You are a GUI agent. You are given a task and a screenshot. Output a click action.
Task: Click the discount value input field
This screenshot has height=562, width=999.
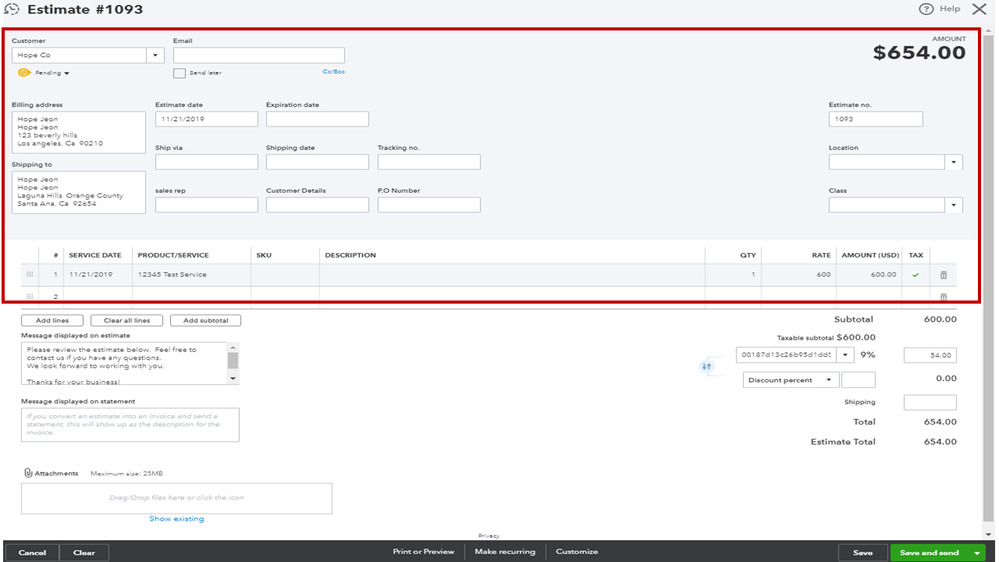[x=858, y=380]
